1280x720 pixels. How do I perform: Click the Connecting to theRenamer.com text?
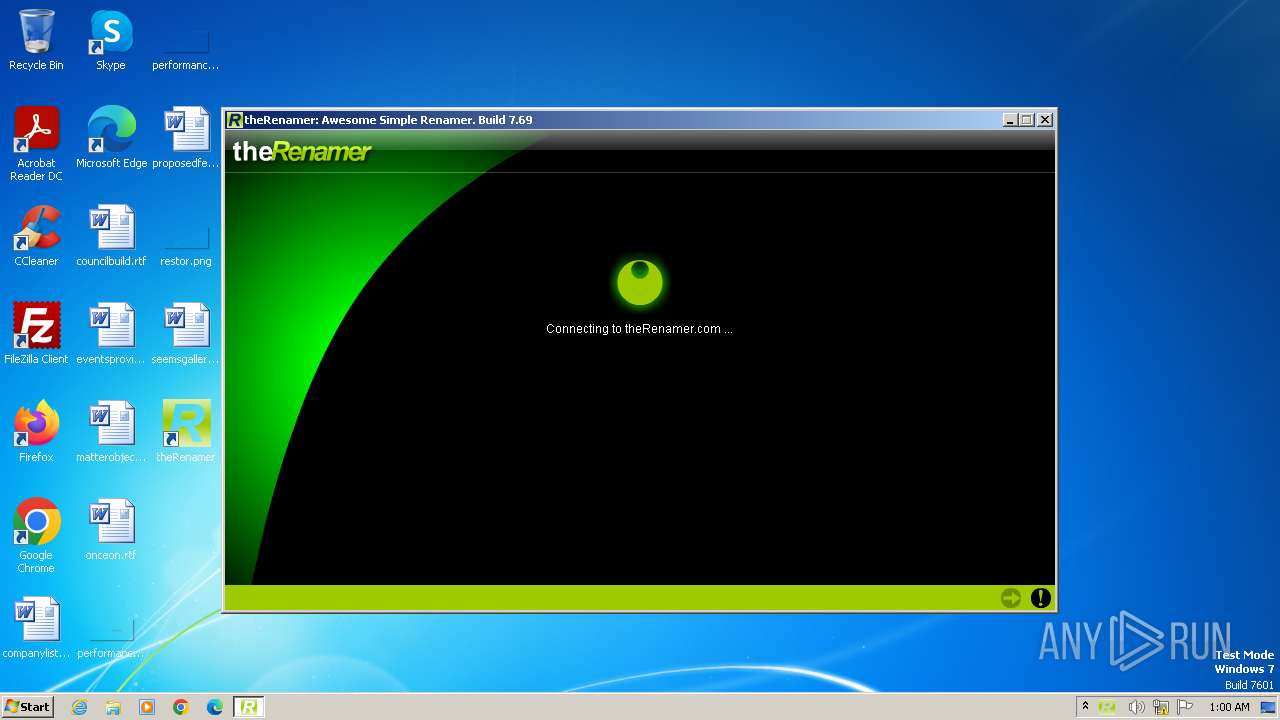pyautogui.click(x=639, y=328)
